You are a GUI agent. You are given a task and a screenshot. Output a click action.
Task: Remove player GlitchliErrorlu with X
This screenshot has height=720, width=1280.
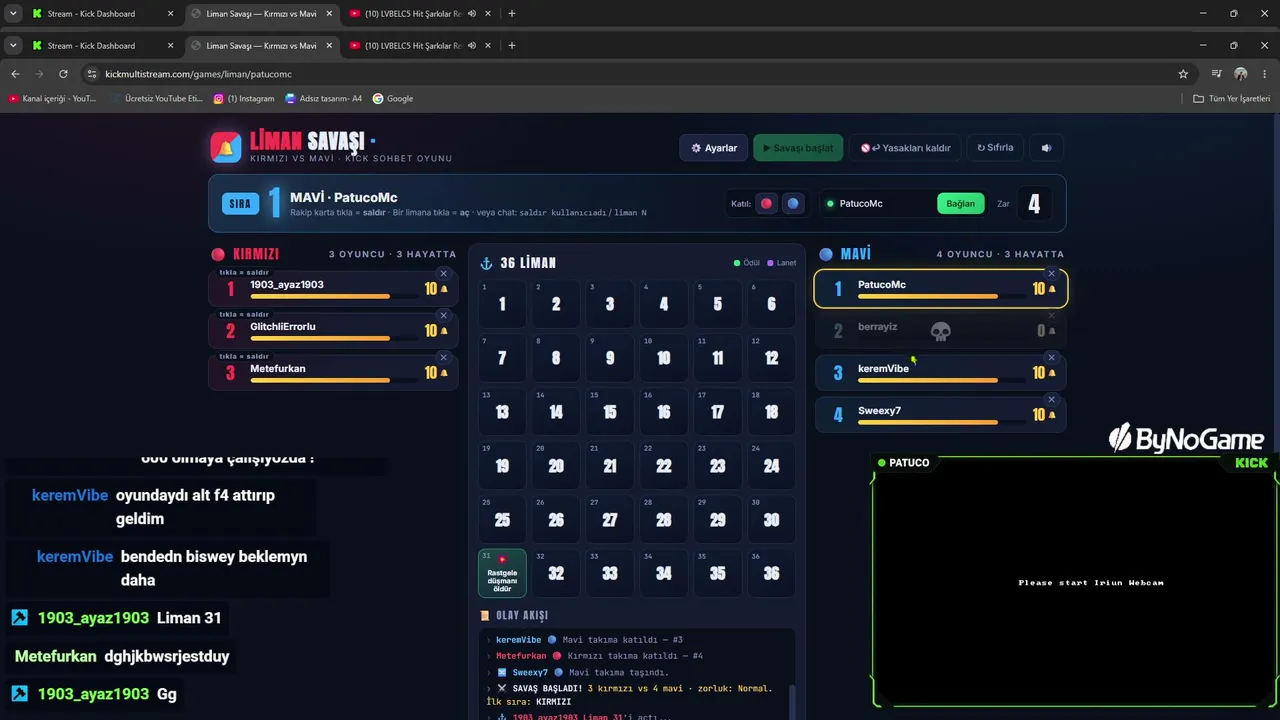pos(444,315)
